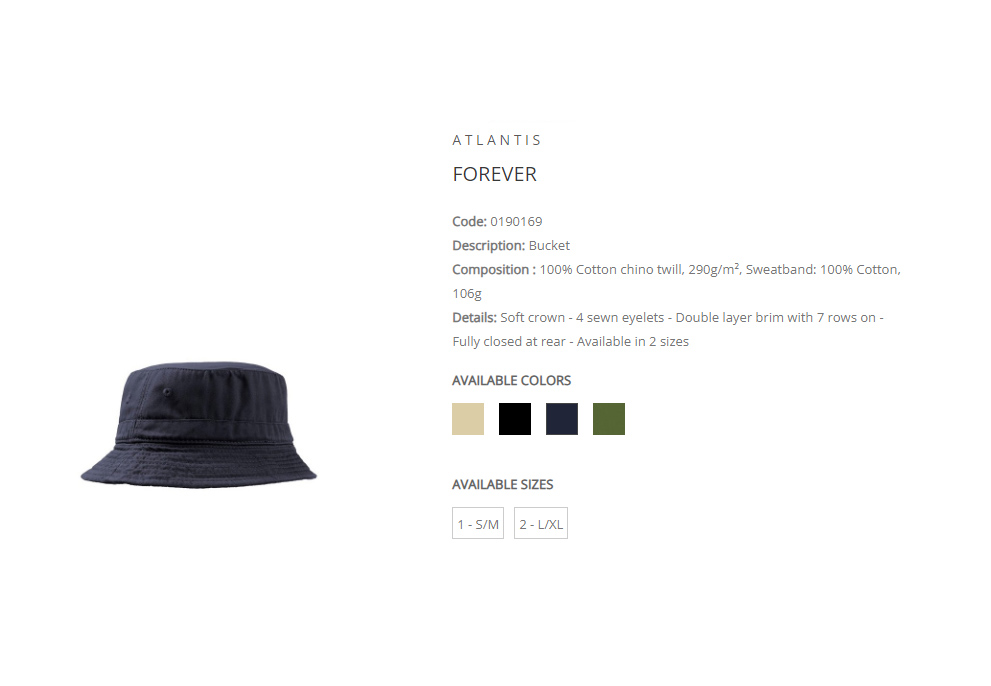
Task: Click the Details label
Action: pos(475,318)
